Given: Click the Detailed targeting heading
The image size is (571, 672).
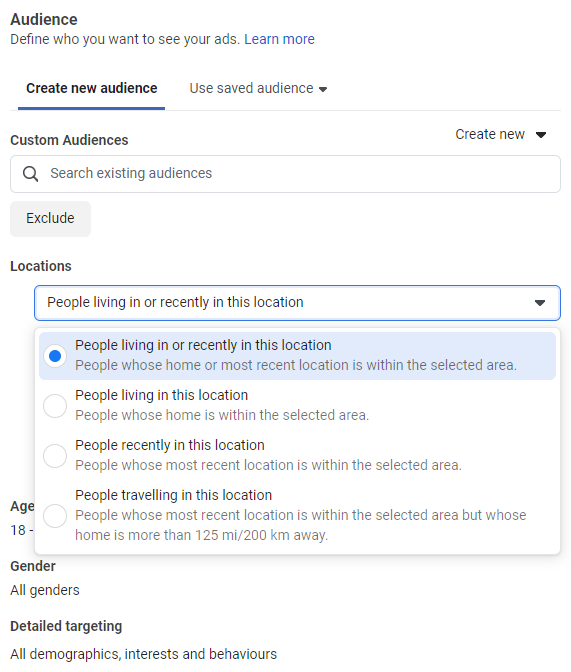Looking at the screenshot, I should click(66, 627).
